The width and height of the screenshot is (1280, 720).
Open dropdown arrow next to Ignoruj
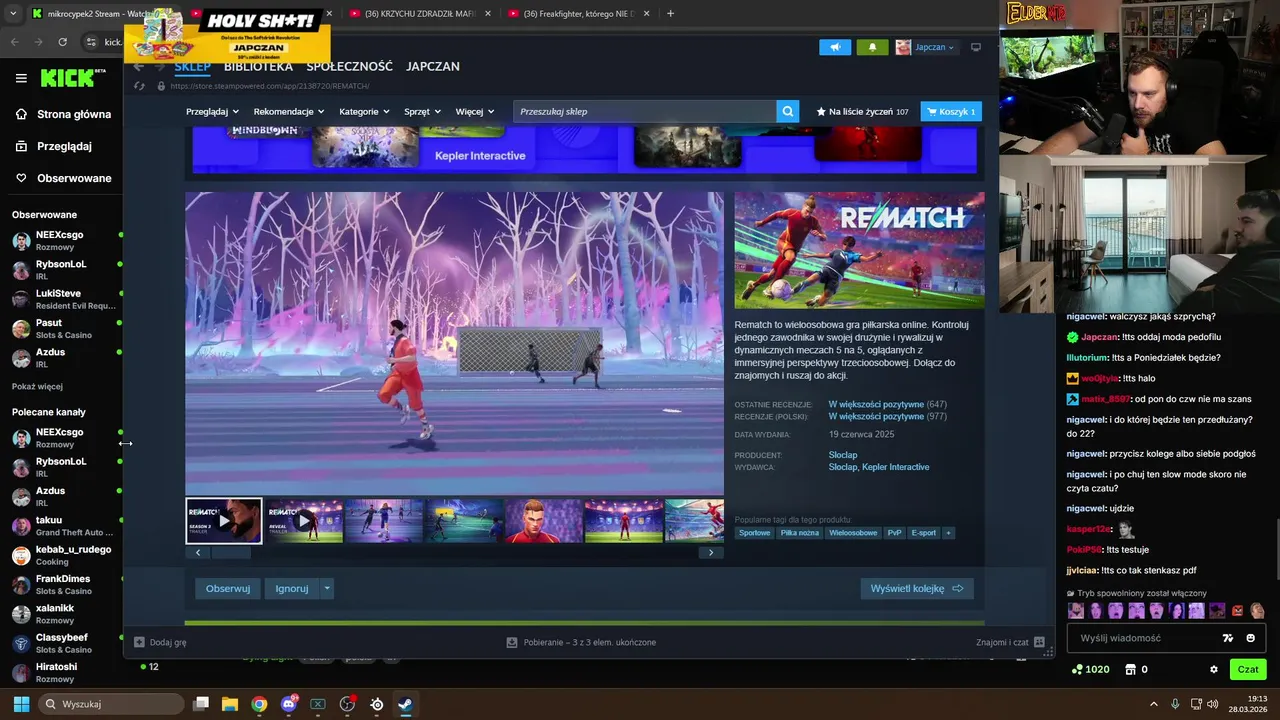click(x=327, y=588)
